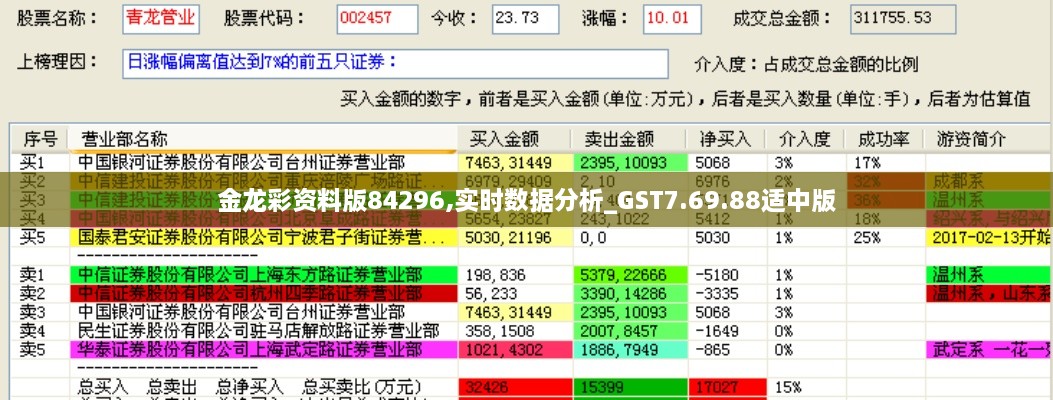Sort by the 介入度 column header

pyautogui.click(x=805, y=139)
